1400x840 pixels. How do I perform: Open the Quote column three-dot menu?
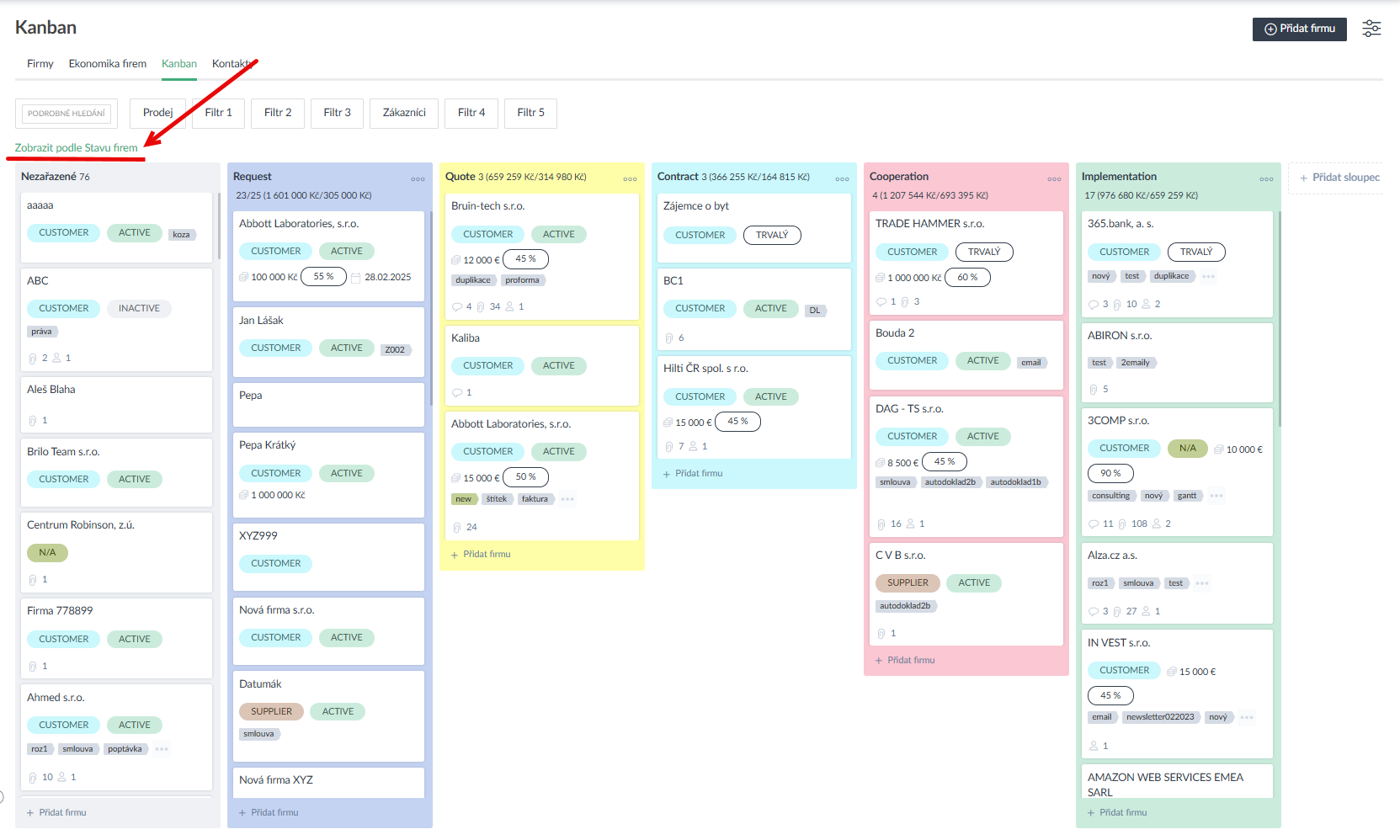[x=630, y=178]
